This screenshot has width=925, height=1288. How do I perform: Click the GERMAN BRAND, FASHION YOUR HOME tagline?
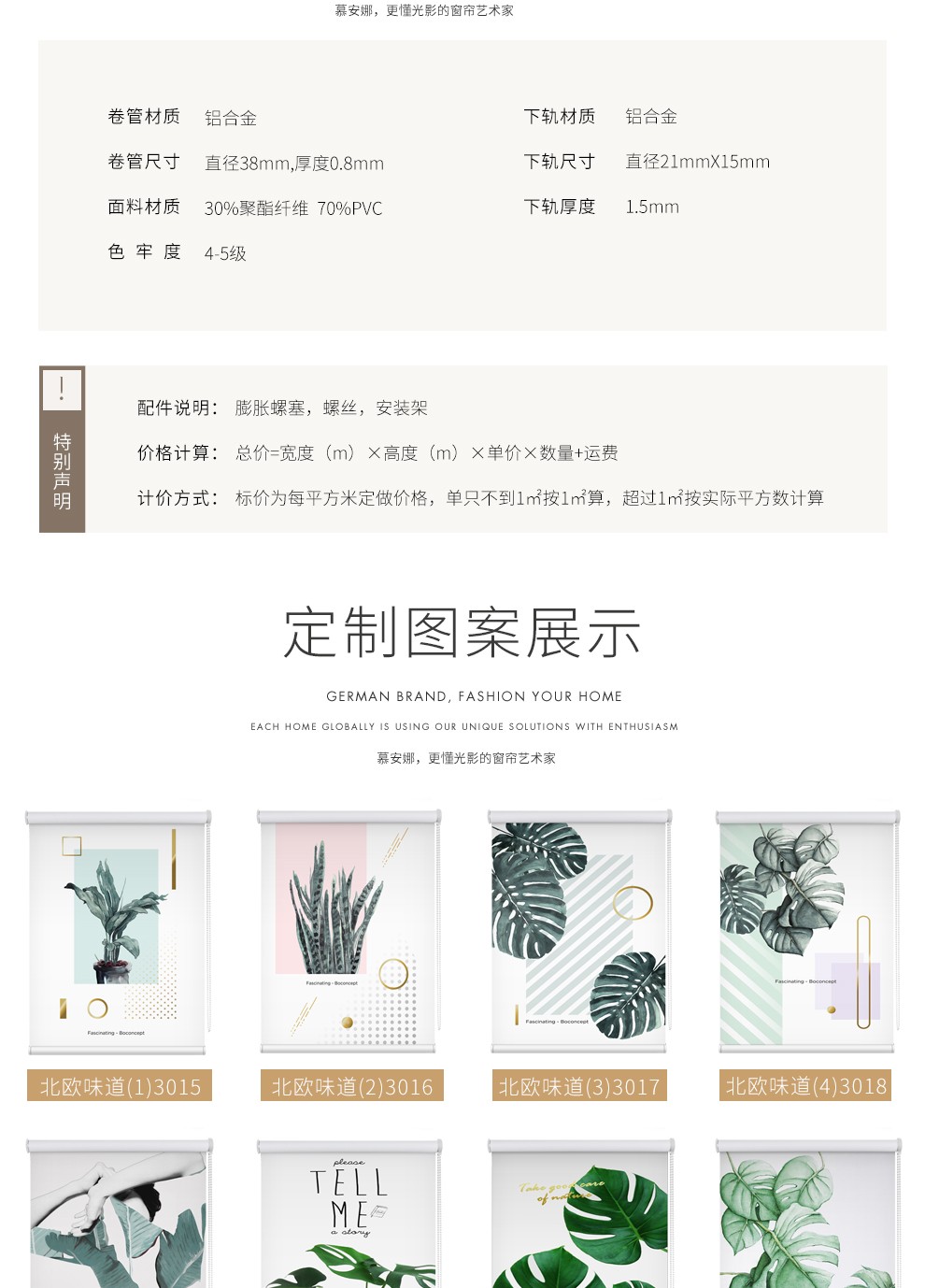point(474,696)
